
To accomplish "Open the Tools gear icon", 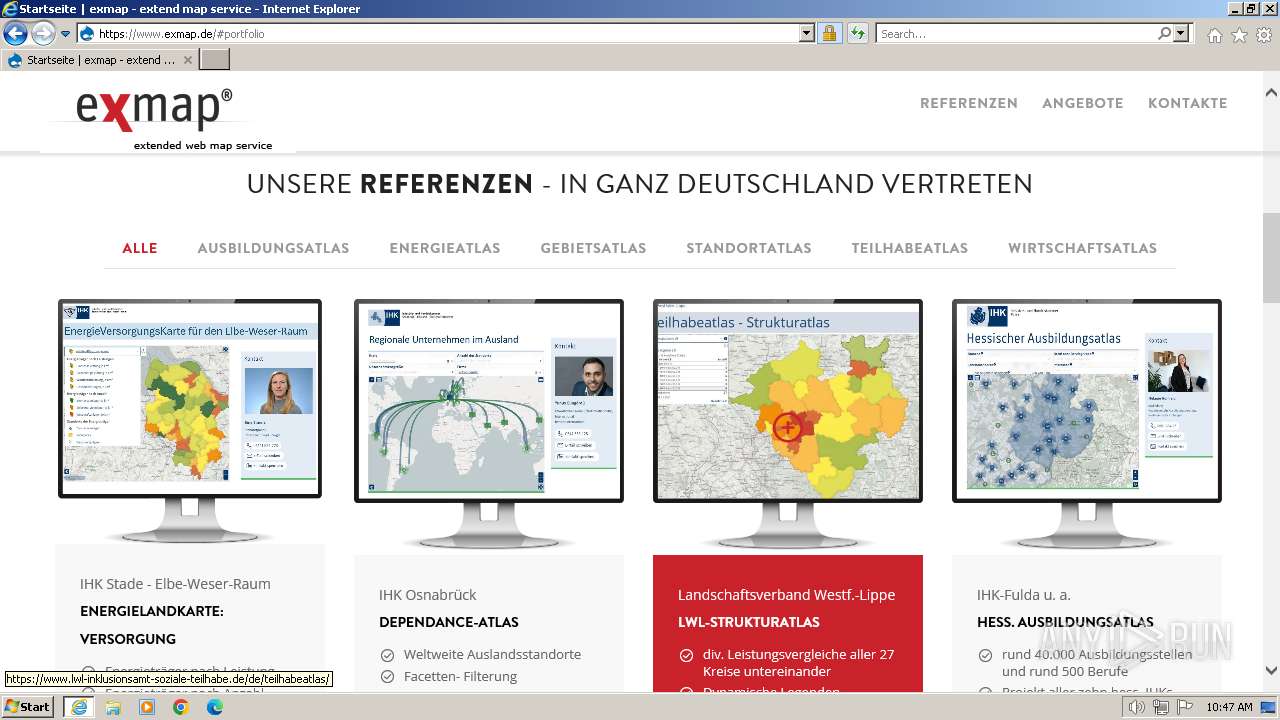I will coord(1264,35).
